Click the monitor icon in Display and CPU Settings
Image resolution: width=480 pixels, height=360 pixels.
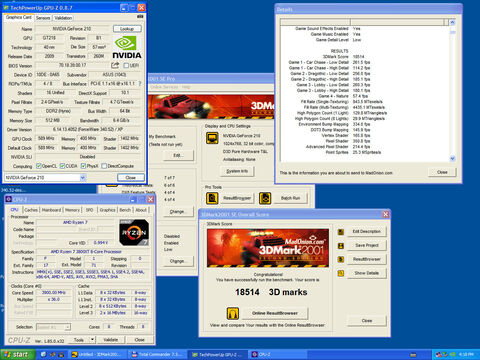[x=212, y=138]
